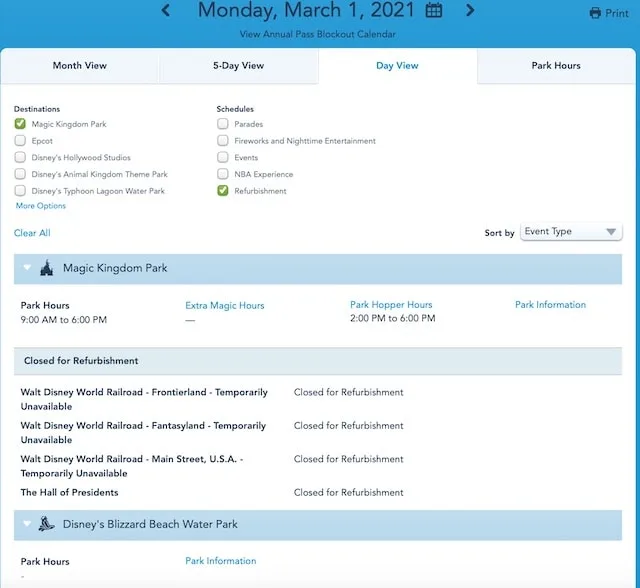Click Walt Disney World Railroad - Main Street entry
This screenshot has height=588, width=640.
[132, 466]
